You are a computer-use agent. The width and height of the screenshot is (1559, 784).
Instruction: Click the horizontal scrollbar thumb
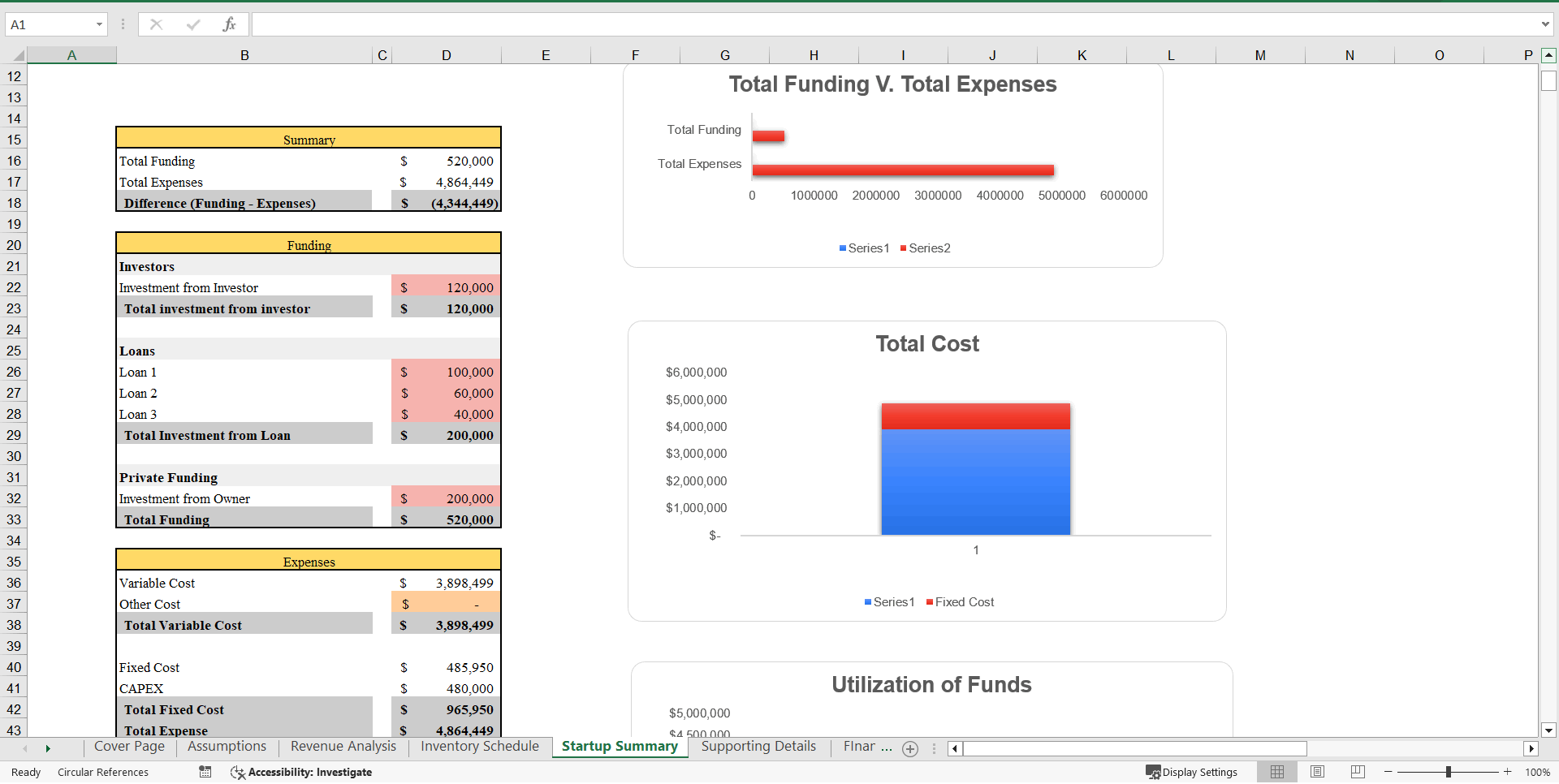tap(1135, 748)
